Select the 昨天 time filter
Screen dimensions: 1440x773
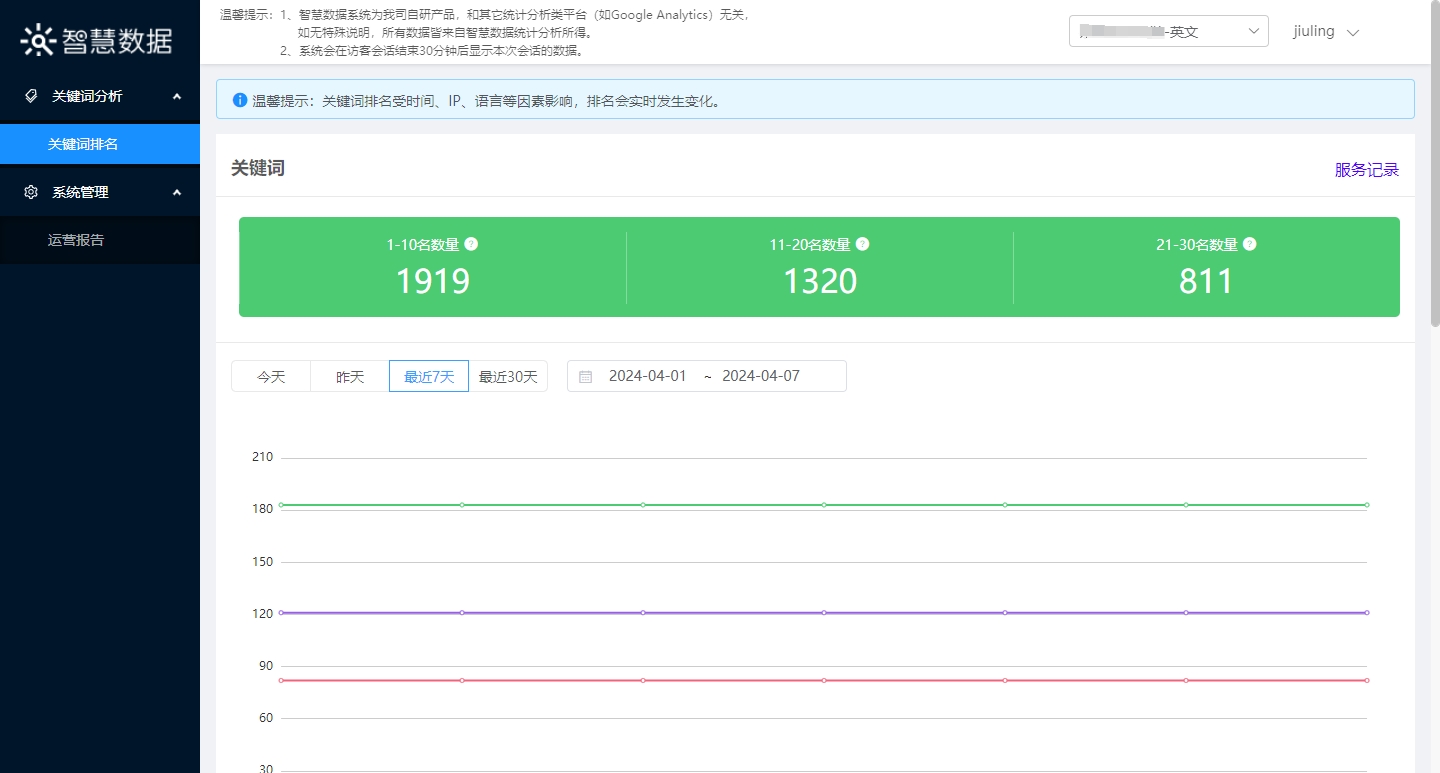[349, 376]
